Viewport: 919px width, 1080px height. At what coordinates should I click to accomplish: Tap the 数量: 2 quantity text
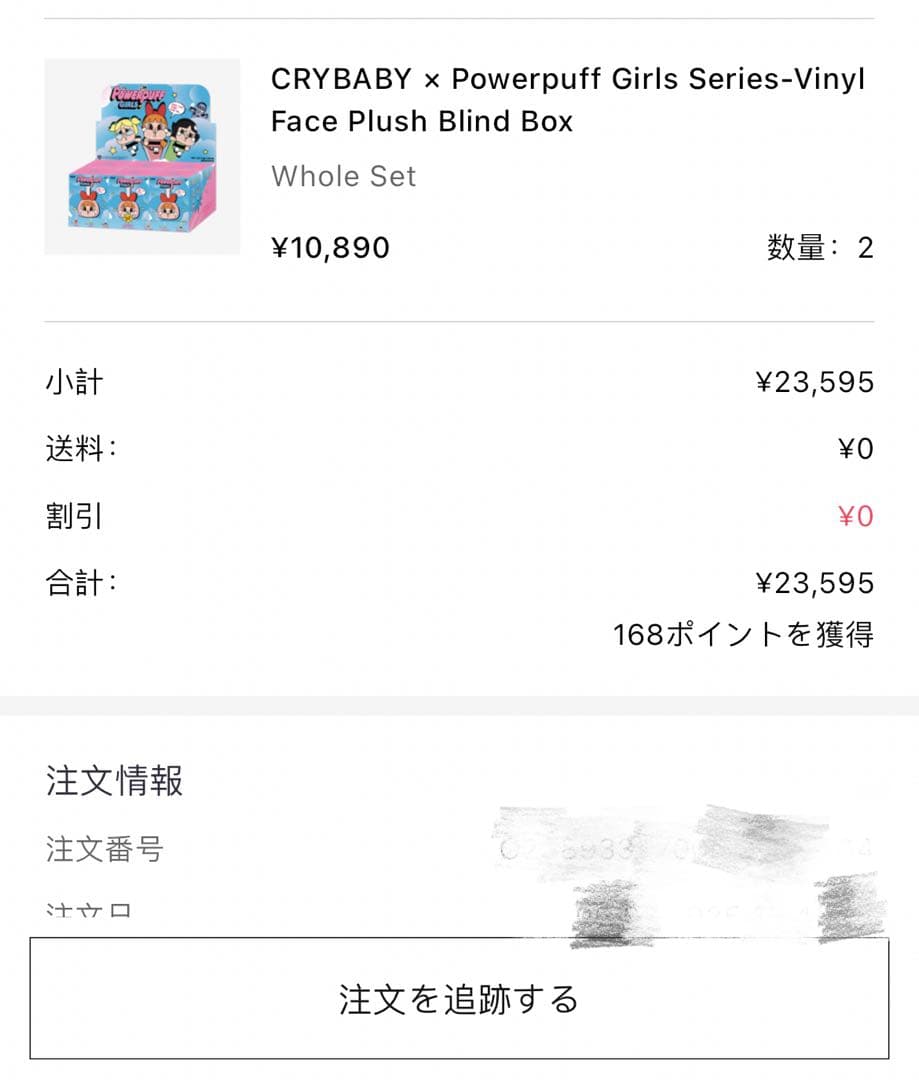(x=820, y=247)
